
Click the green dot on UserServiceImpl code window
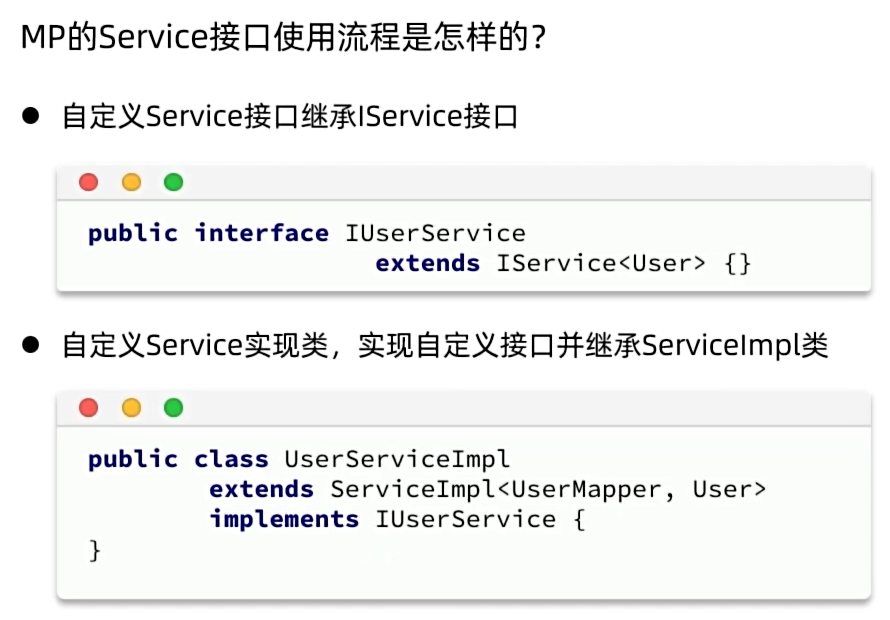click(x=174, y=408)
